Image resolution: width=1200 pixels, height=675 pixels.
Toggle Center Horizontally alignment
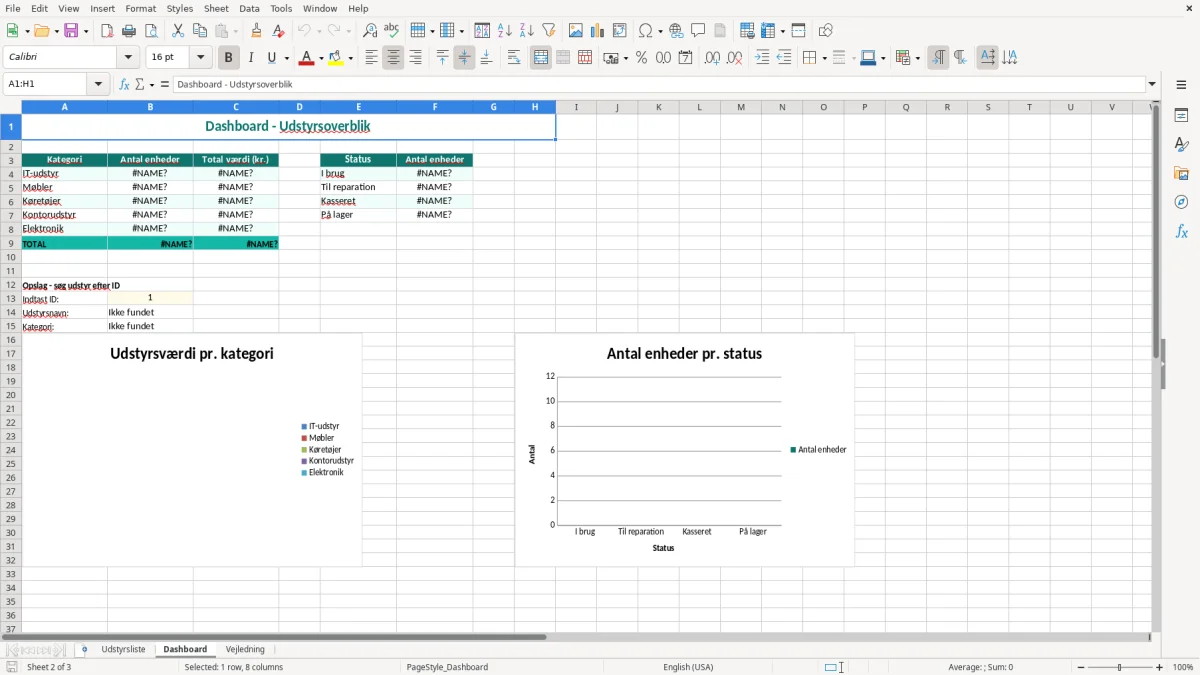(x=394, y=58)
